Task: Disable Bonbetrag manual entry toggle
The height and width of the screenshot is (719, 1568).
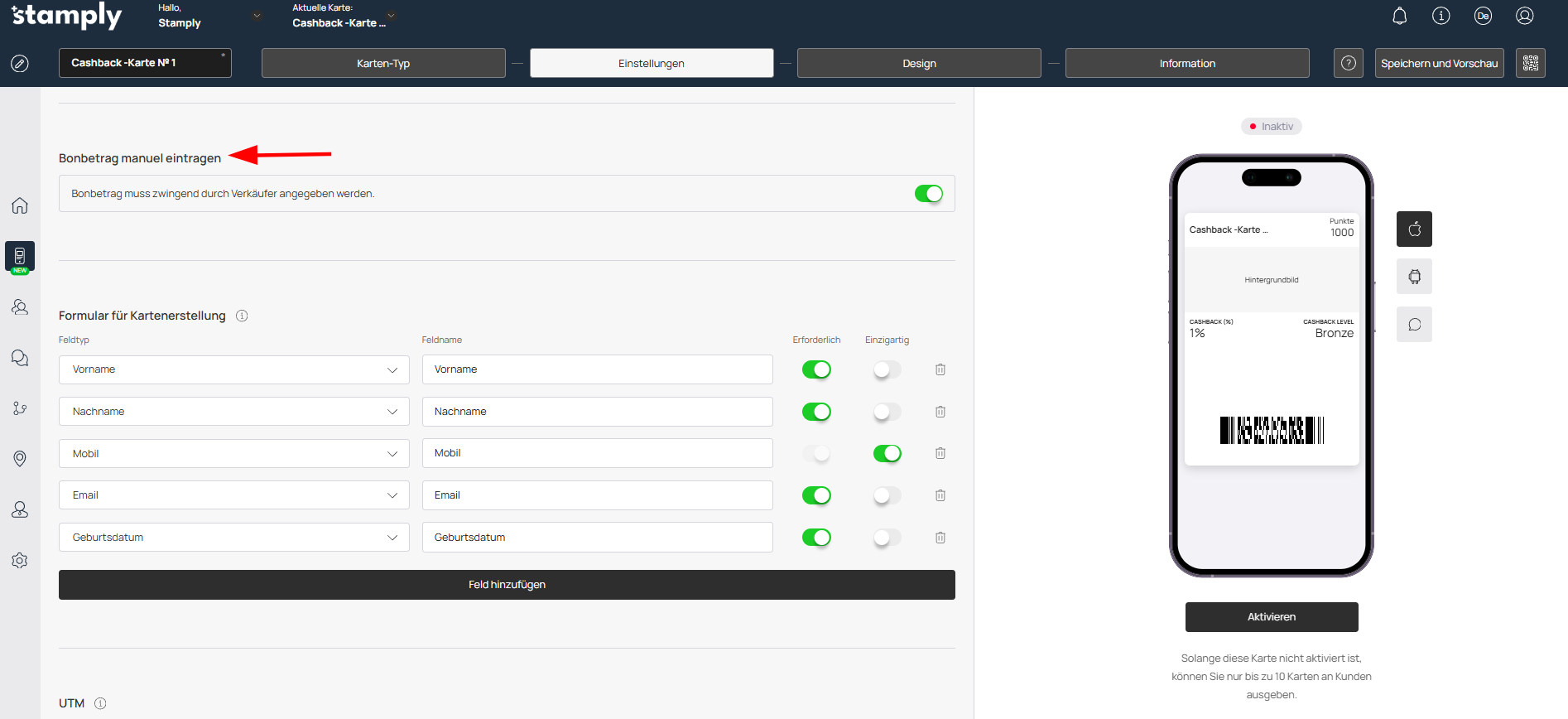Action: 928,194
